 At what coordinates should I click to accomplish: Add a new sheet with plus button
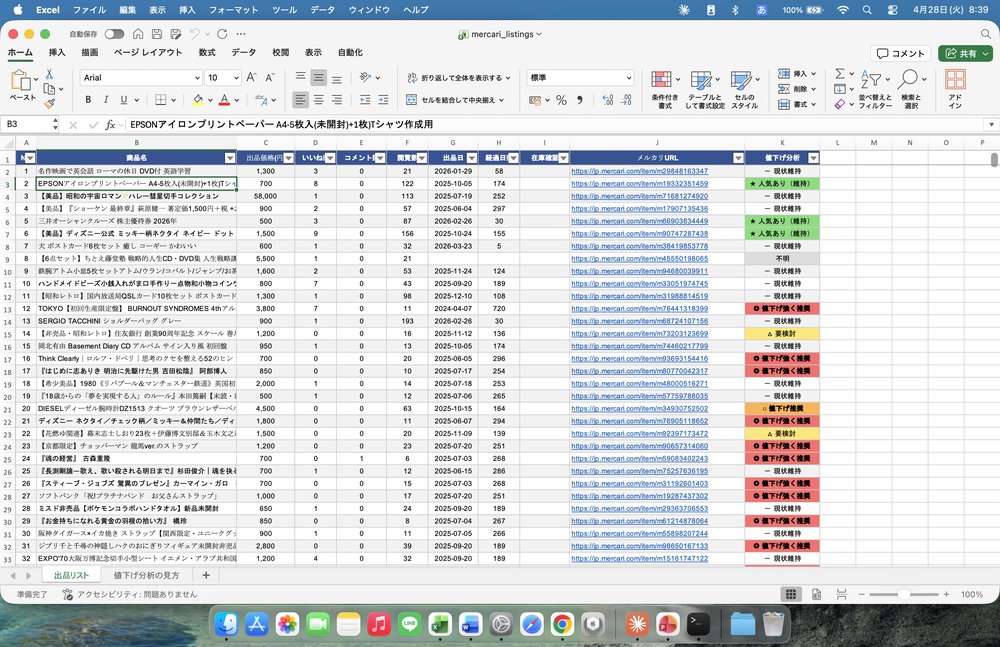pyautogui.click(x=205, y=575)
